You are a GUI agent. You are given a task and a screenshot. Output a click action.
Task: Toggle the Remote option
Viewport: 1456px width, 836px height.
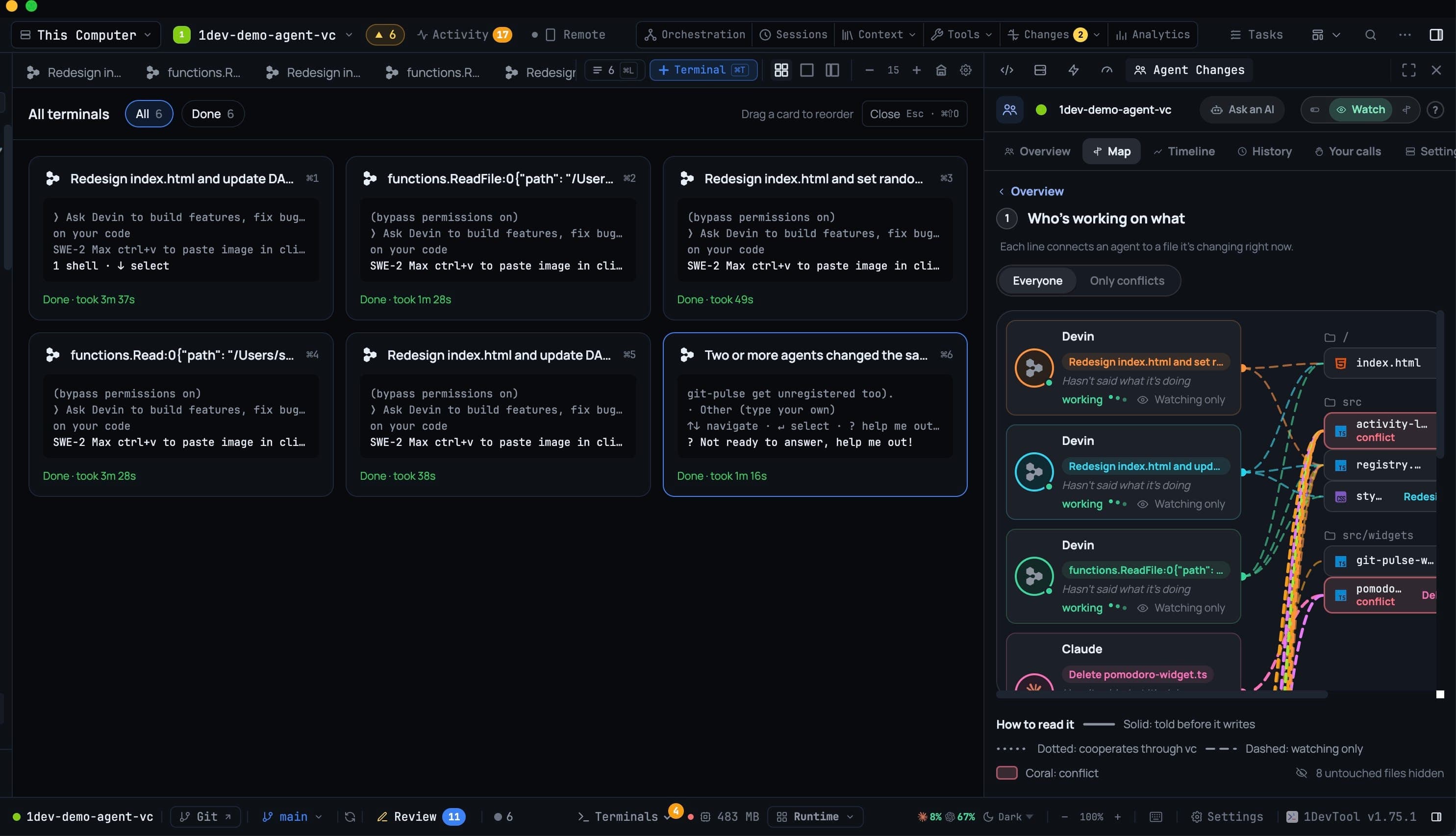pos(568,35)
